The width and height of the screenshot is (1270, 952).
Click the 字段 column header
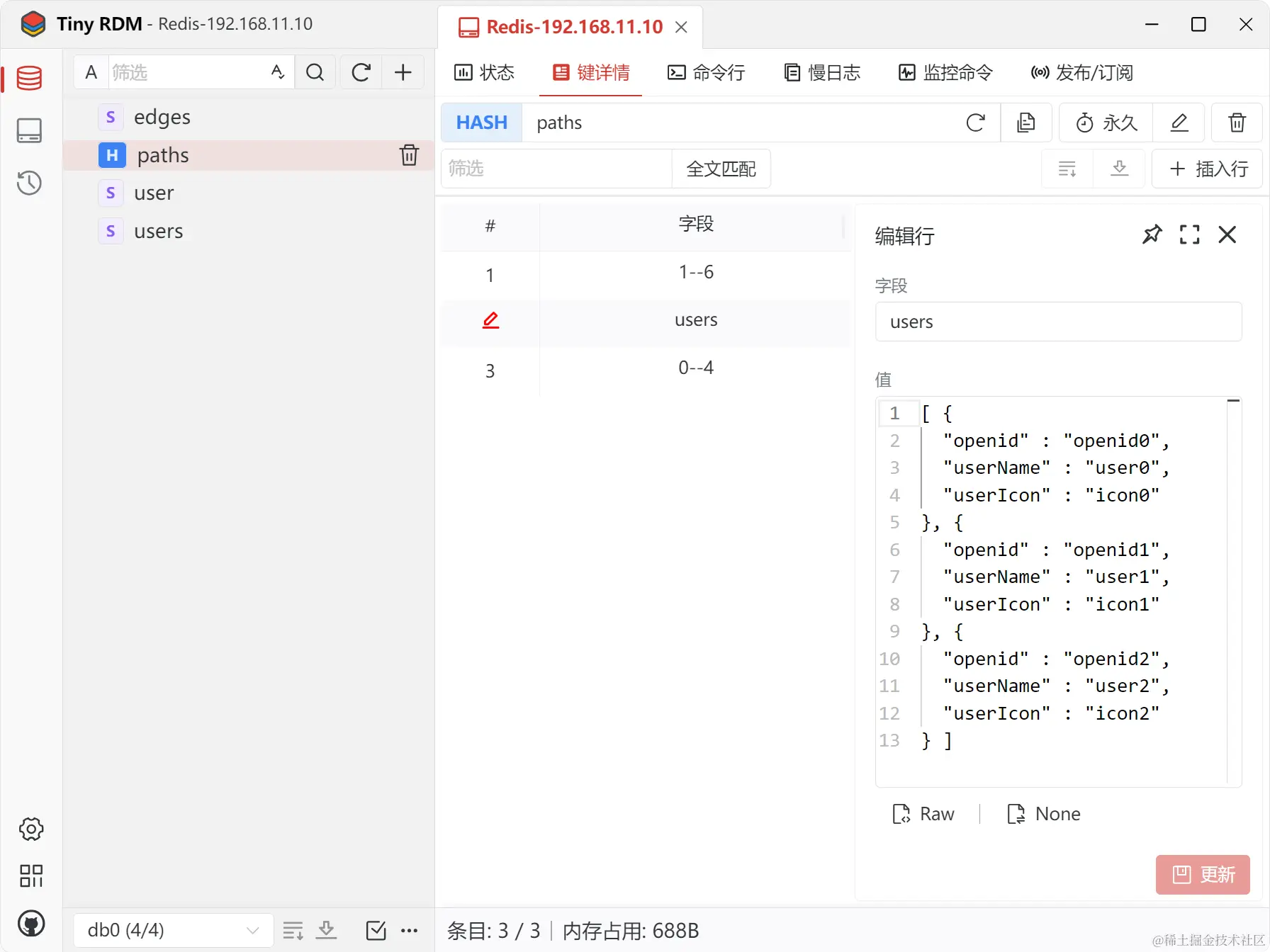(x=695, y=225)
